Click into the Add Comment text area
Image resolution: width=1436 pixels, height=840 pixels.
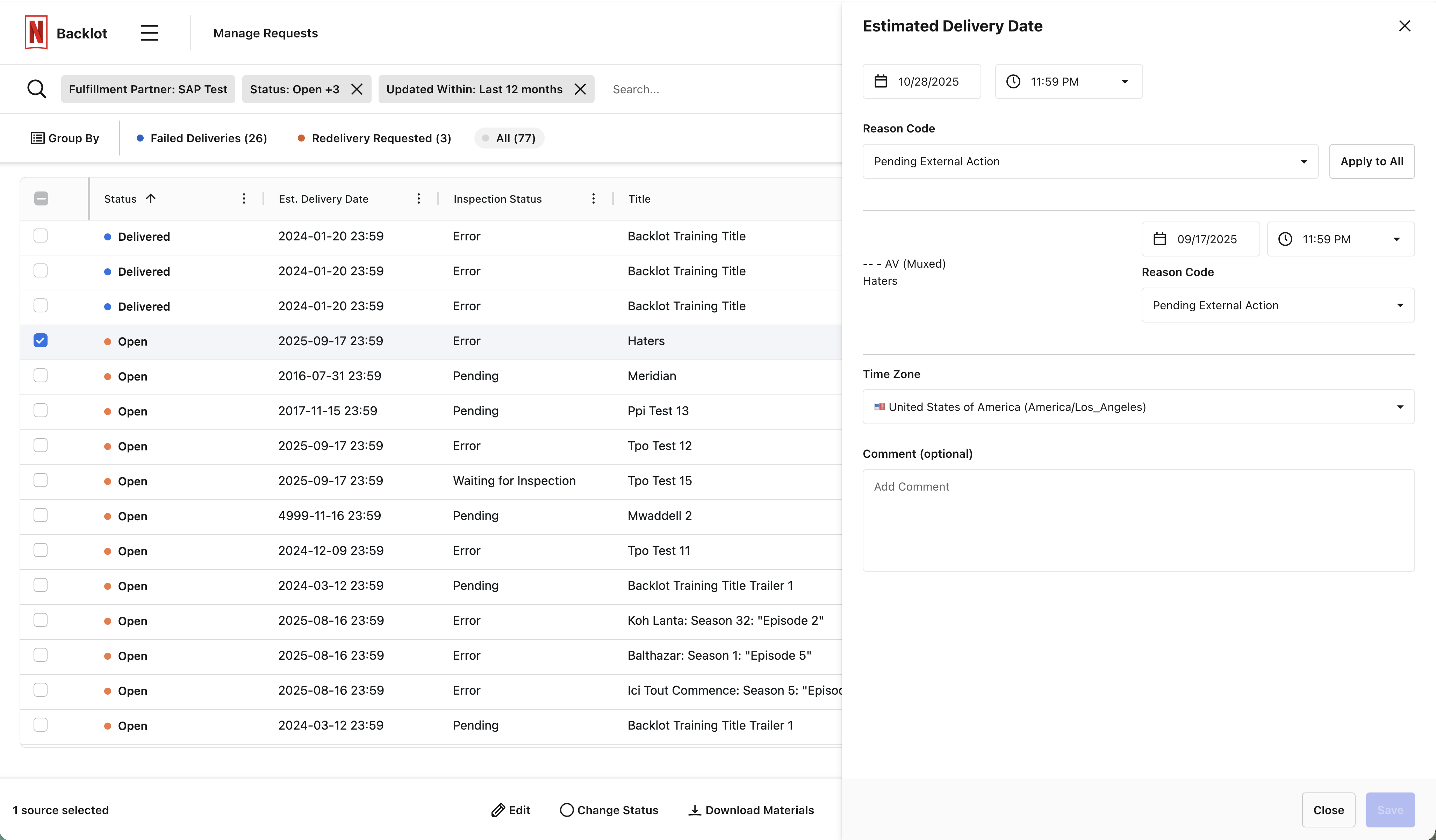point(1138,520)
